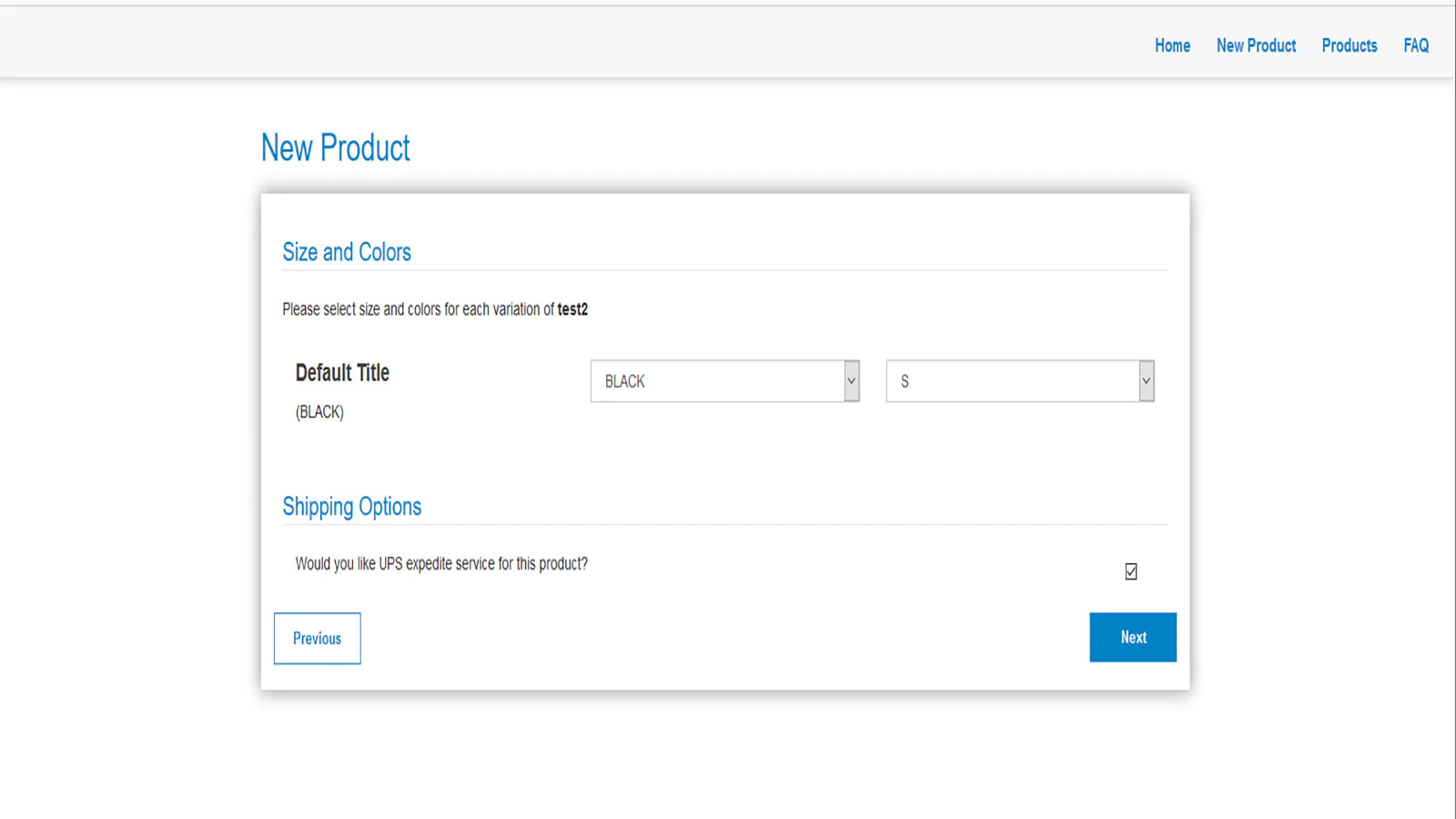
Task: Click the New Product page heading
Action: tap(336, 147)
